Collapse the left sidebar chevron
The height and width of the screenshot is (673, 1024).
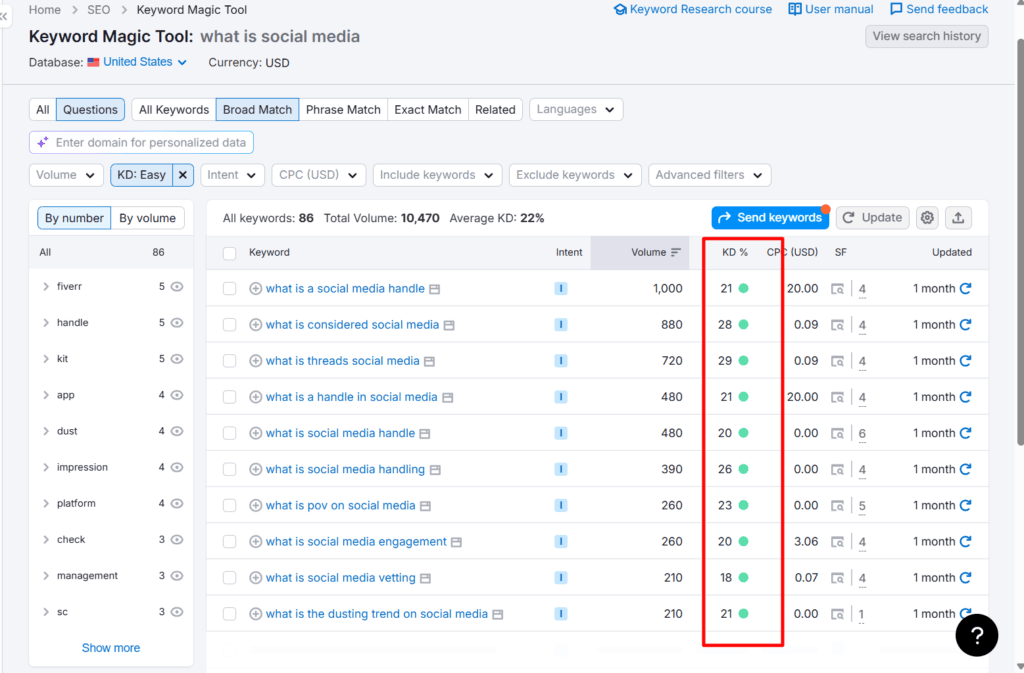(4, 16)
